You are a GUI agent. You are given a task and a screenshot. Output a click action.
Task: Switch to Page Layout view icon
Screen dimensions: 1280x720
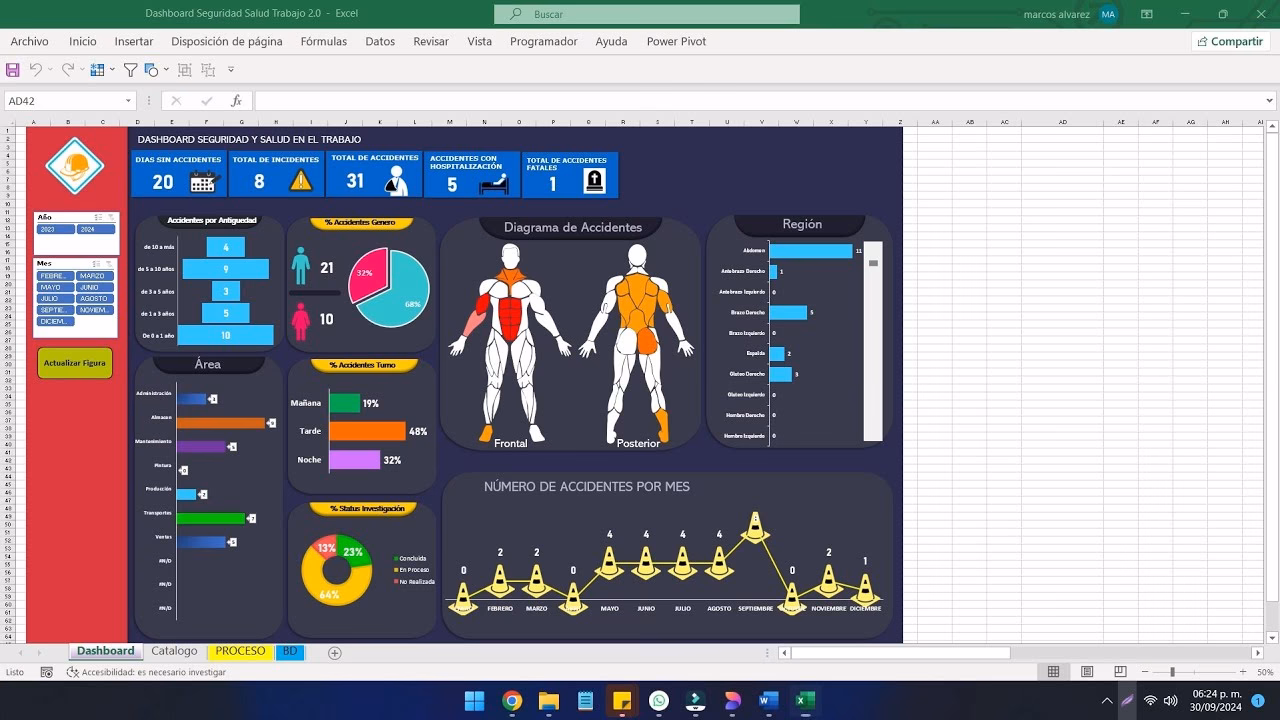point(1087,672)
